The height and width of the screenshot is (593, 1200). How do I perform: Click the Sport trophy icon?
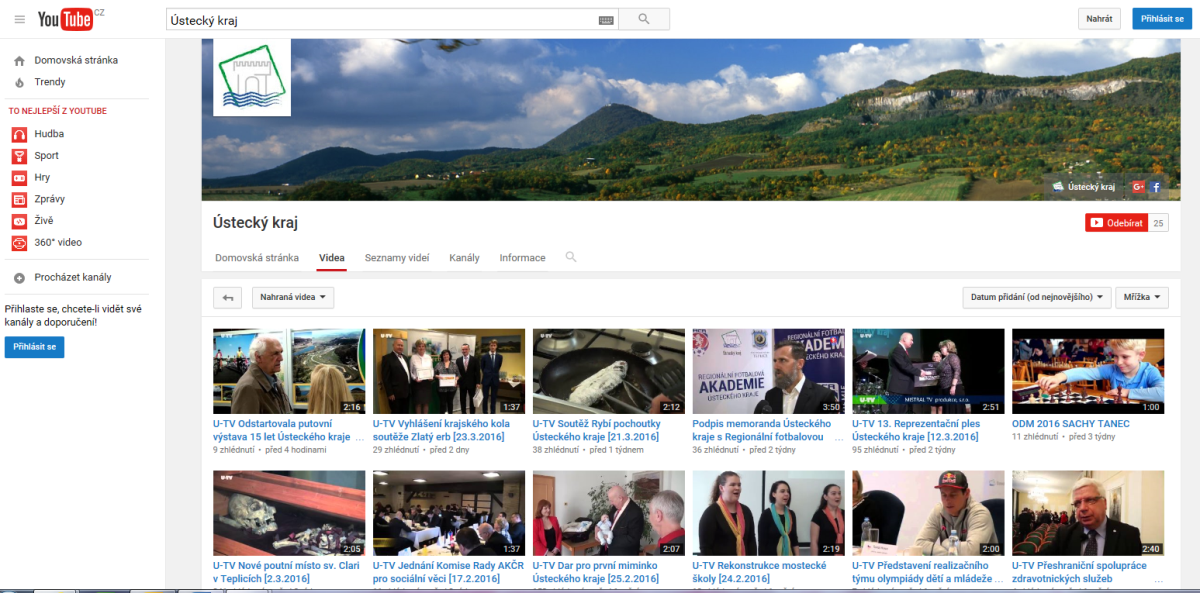(19, 156)
